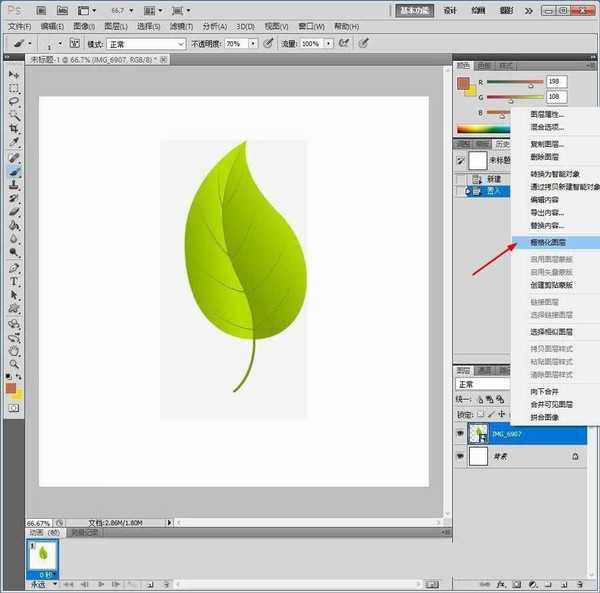Viewport: 600px width, 593px height.
Task: Select the Zoom tool in toolbox
Action: [x=14, y=366]
